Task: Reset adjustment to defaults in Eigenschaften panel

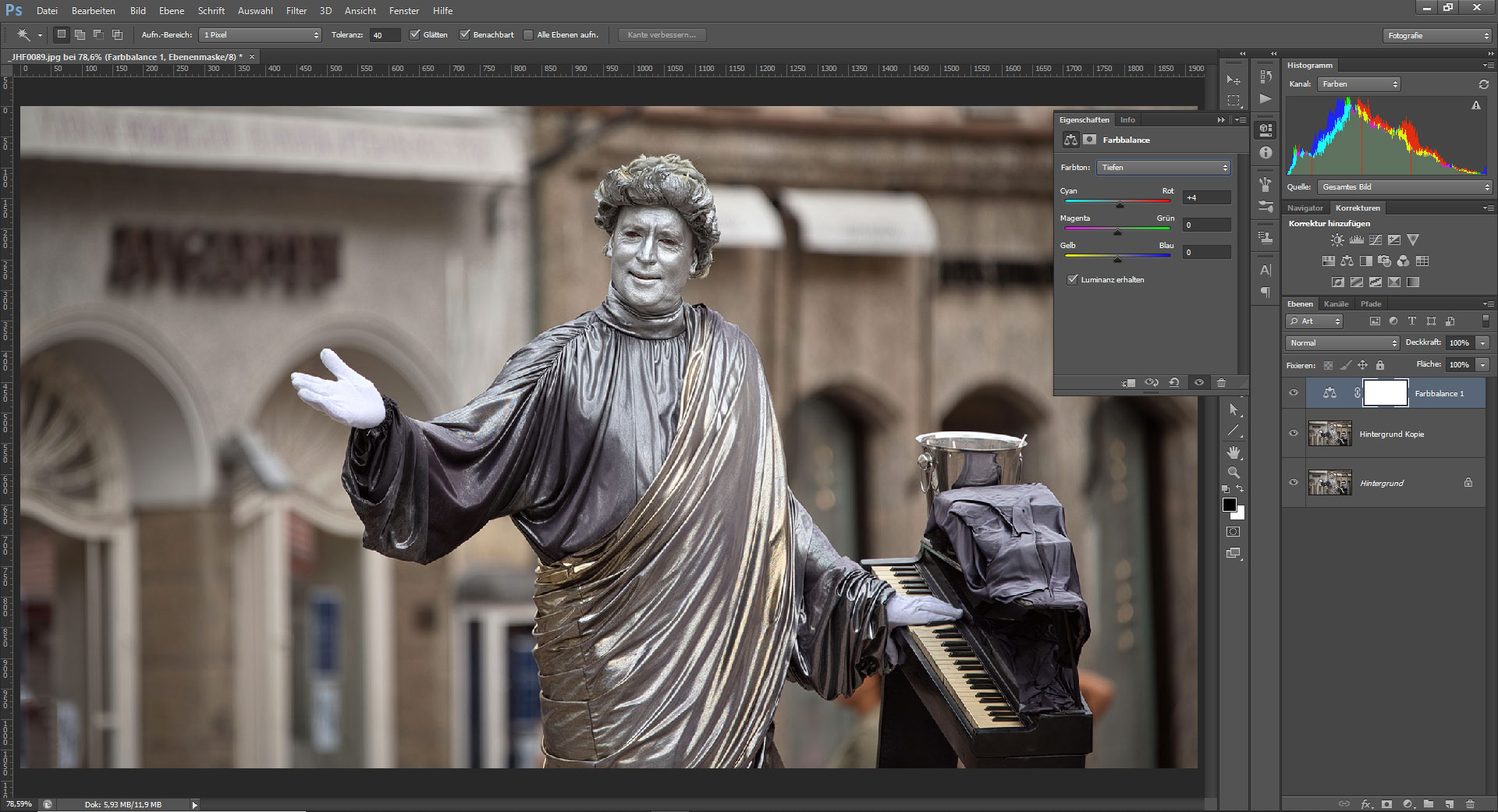Action: click(1174, 382)
